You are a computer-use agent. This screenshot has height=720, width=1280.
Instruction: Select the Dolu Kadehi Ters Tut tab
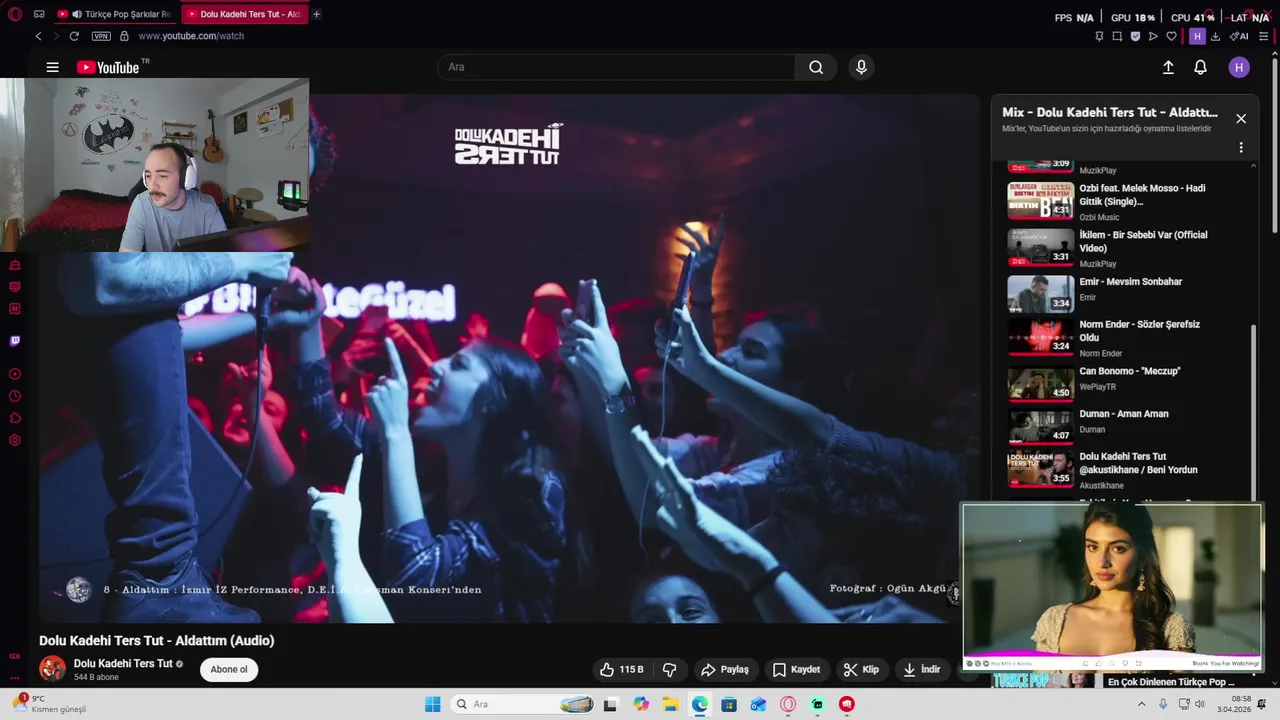pos(245,14)
